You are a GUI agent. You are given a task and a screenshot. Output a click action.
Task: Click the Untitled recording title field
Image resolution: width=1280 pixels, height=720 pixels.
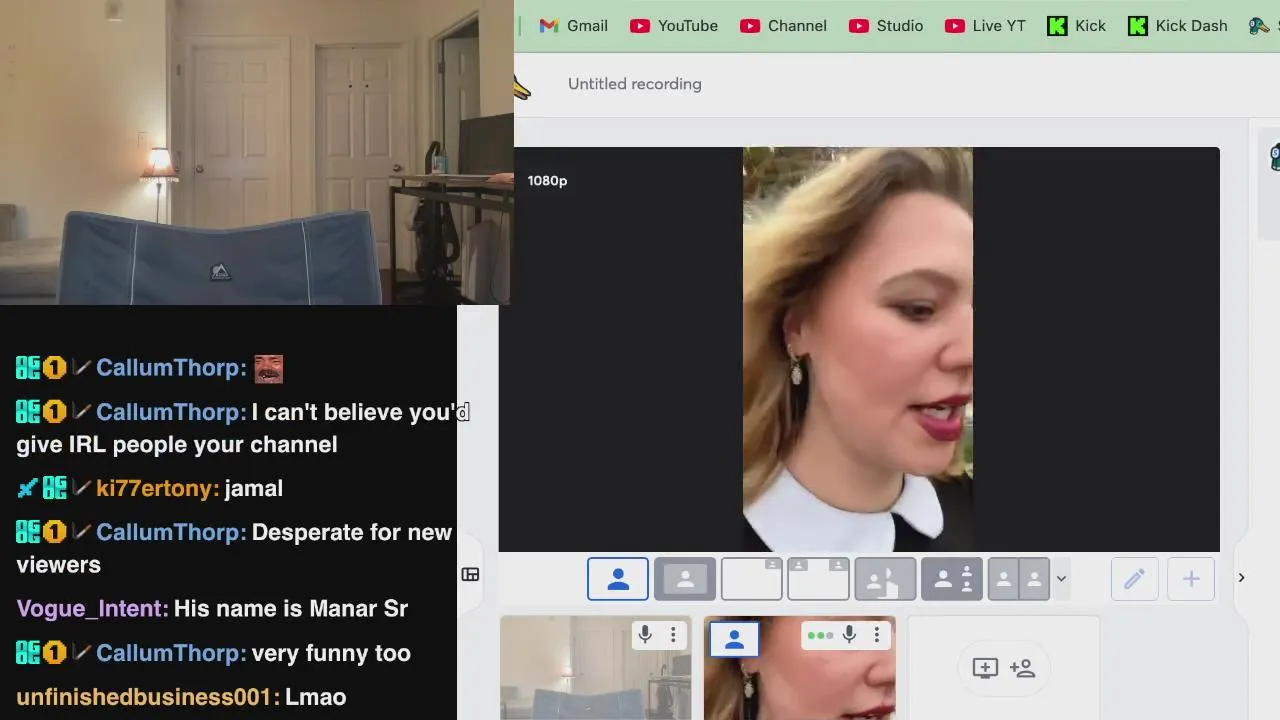[635, 84]
